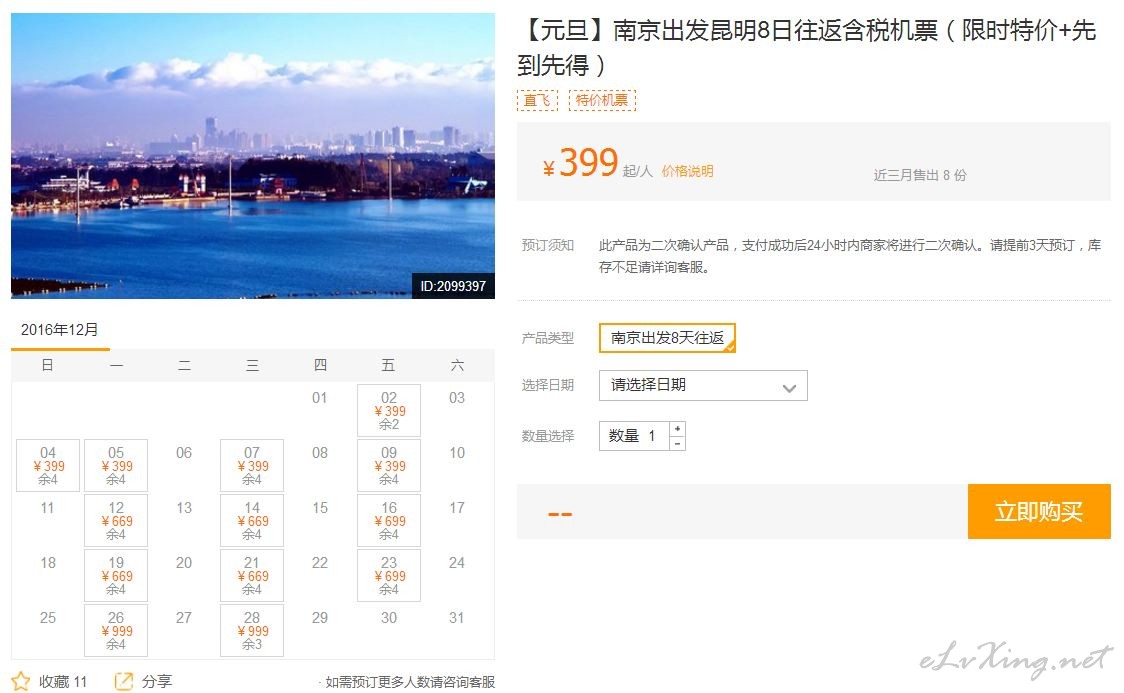1124x693 pixels.
Task: Choose December 28 priced ¥999
Action: [x=252, y=631]
